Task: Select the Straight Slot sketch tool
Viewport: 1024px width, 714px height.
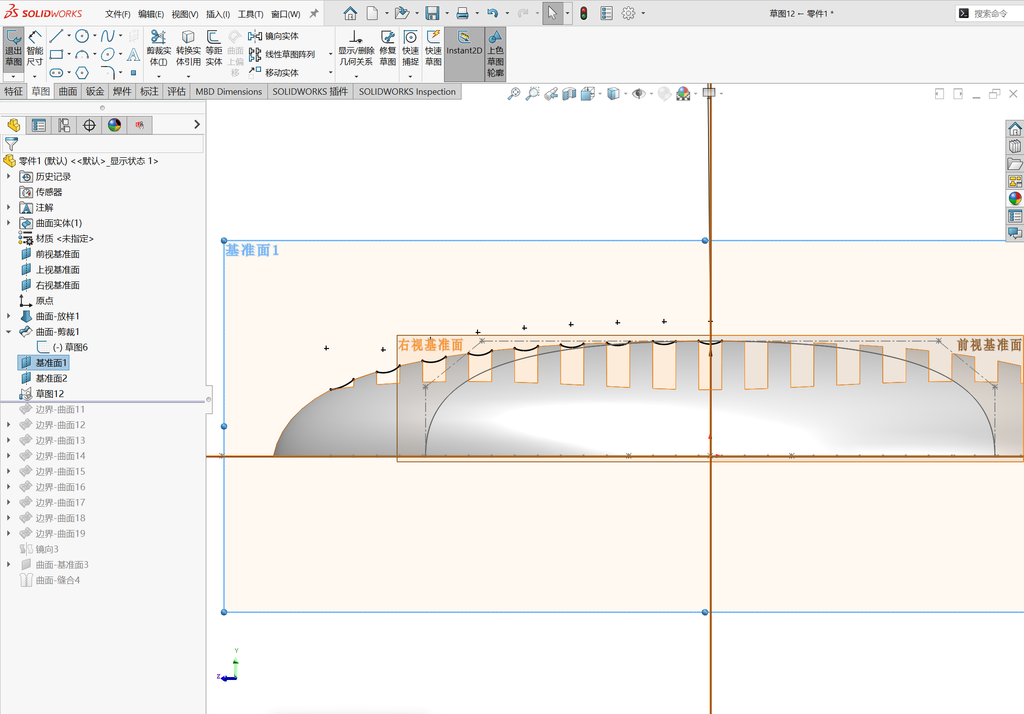Action: click(x=56, y=73)
